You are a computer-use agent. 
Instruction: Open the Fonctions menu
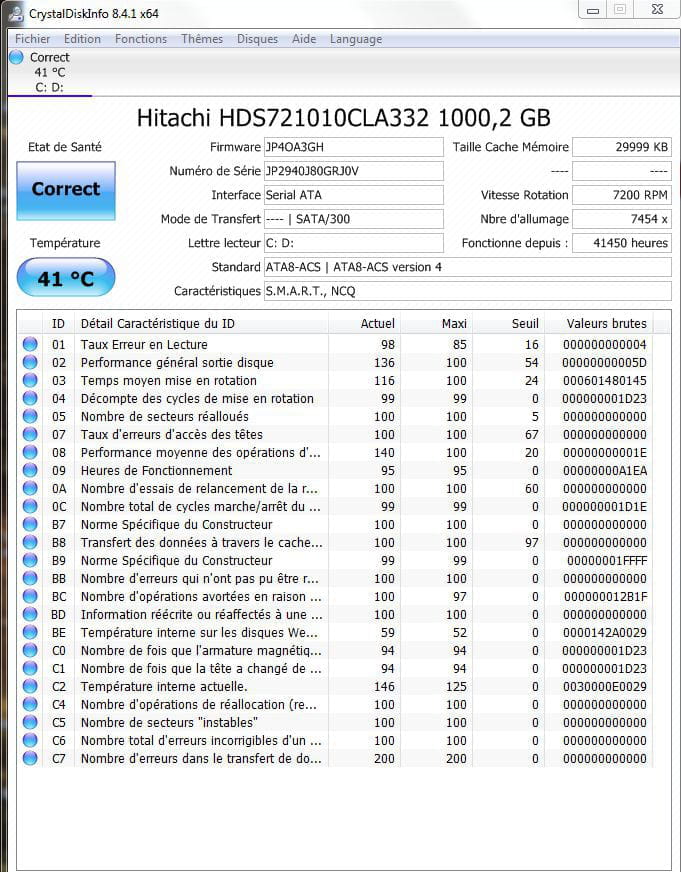click(141, 39)
